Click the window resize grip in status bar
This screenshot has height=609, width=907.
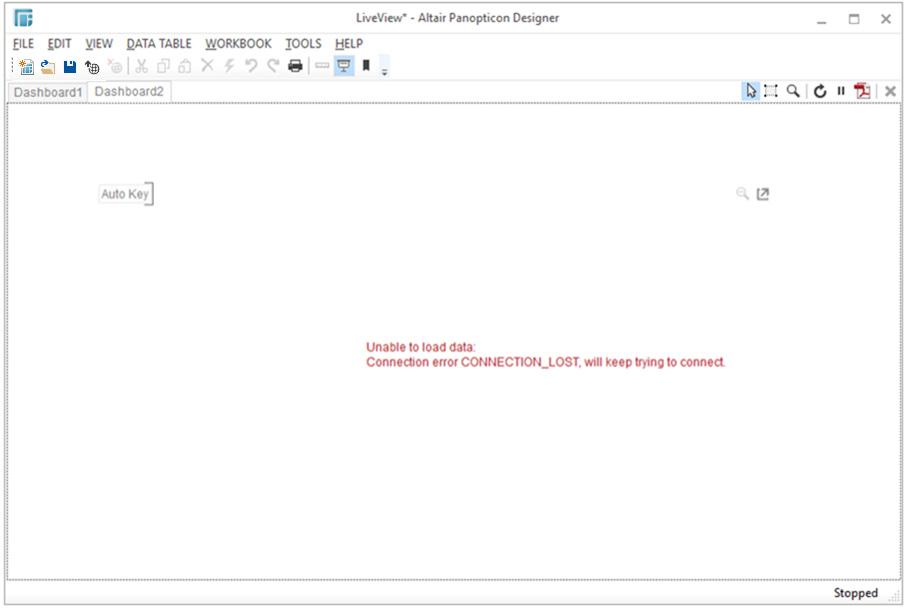pos(894,597)
